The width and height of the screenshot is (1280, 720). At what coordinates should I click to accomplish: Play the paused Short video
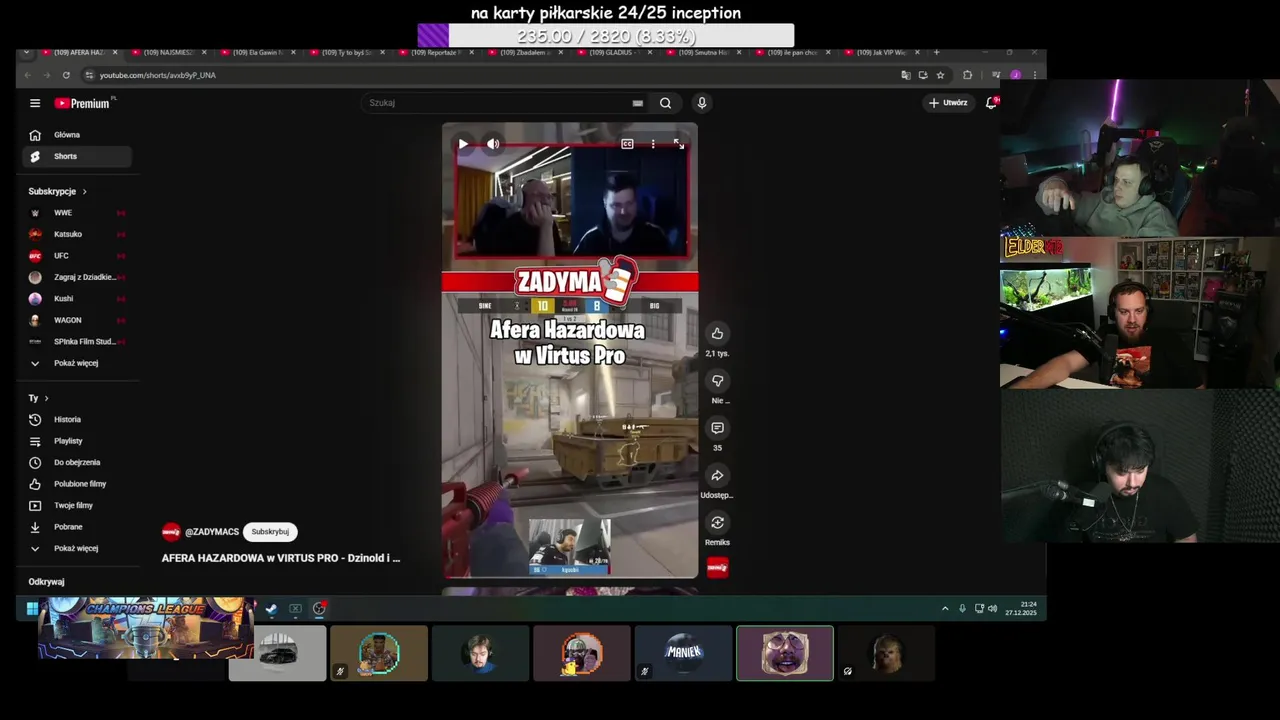pos(463,144)
